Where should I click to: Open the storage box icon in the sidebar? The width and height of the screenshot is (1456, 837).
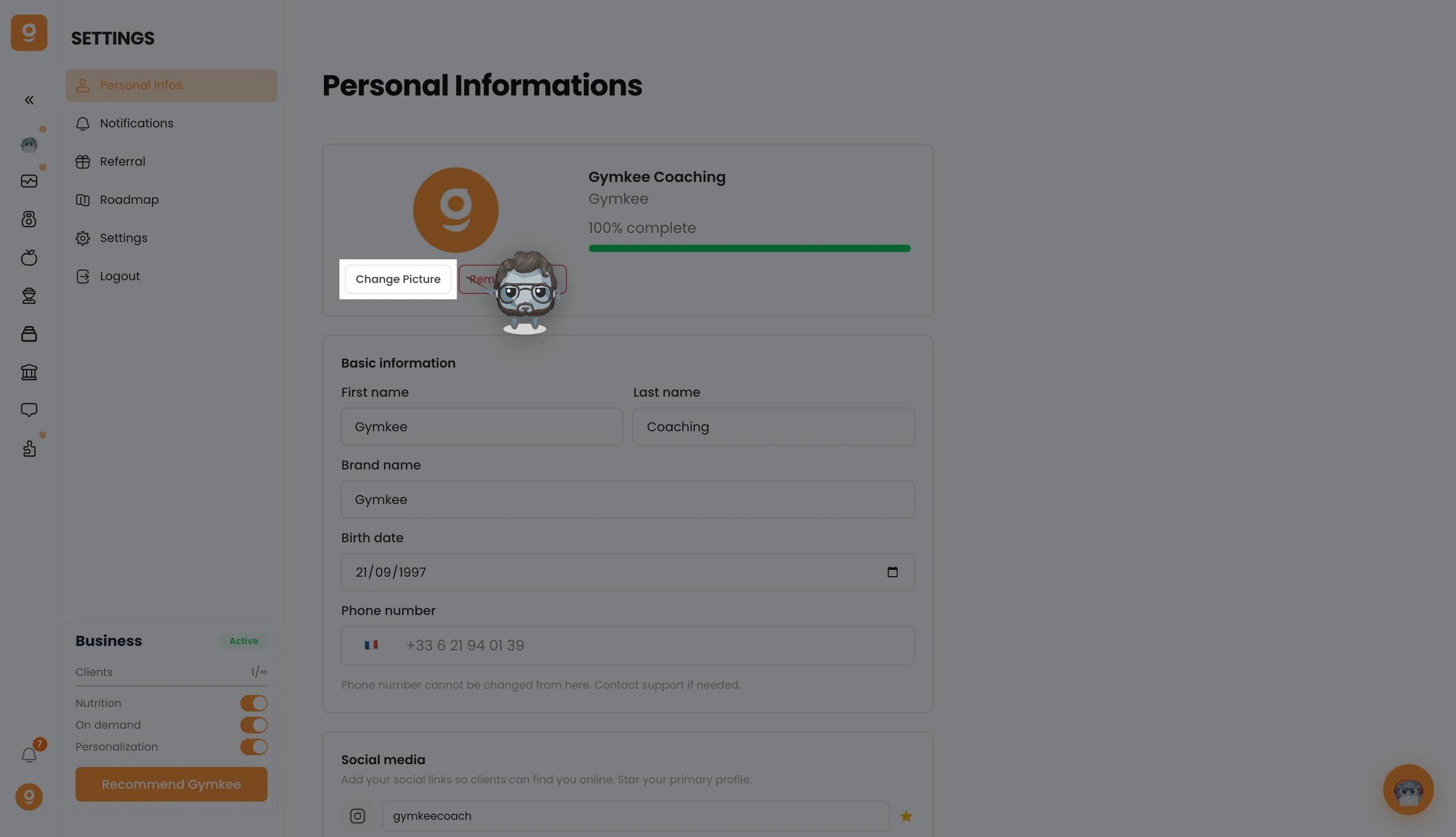(29, 334)
